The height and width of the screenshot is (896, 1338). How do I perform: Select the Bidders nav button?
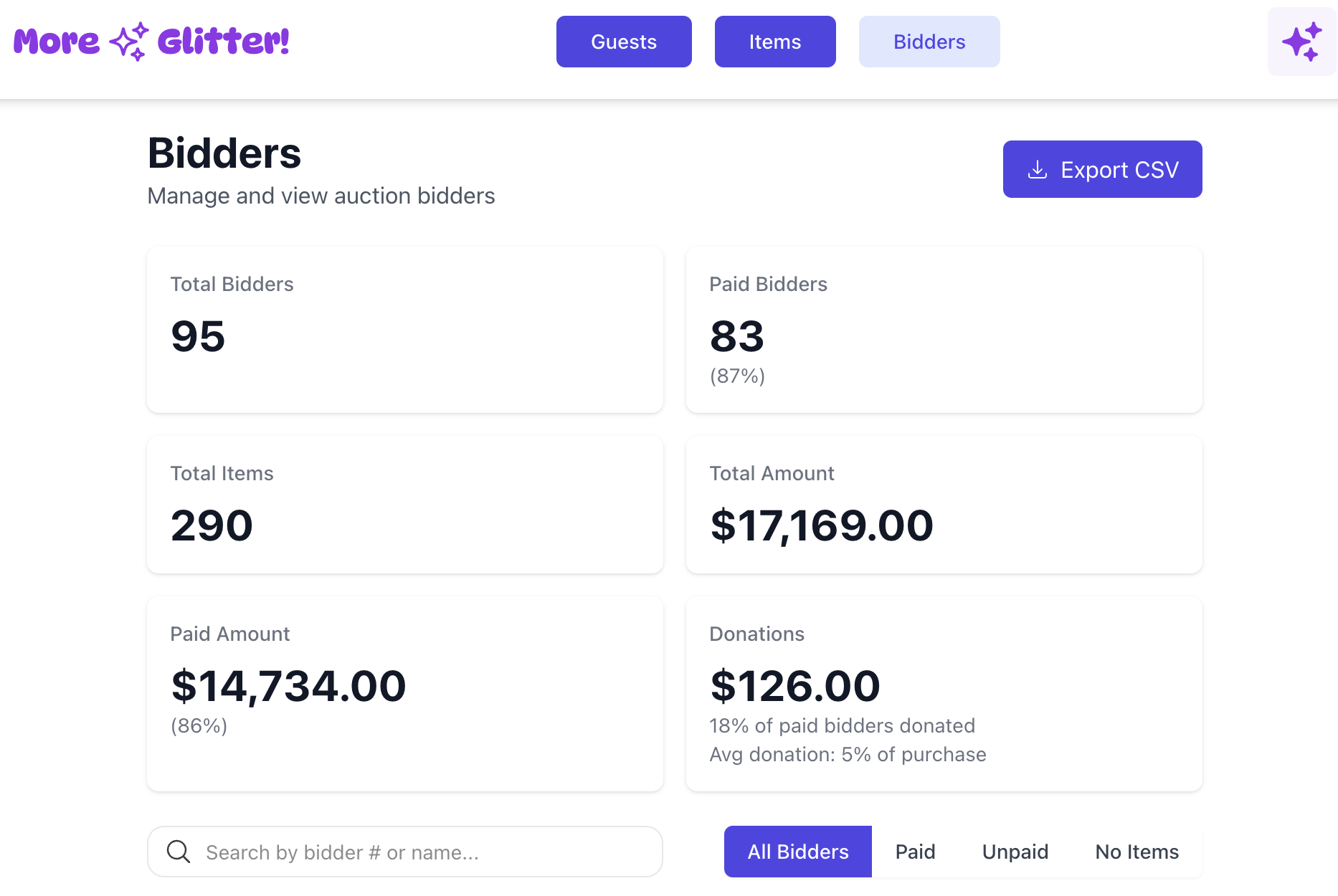click(929, 42)
